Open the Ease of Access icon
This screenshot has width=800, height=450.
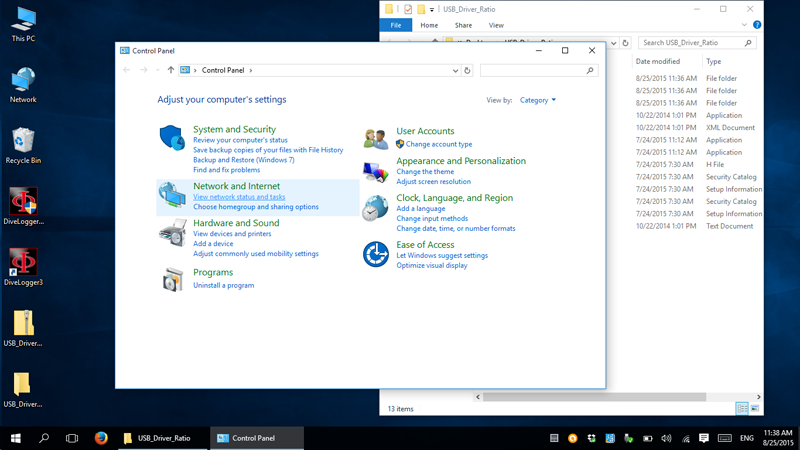click(x=376, y=254)
